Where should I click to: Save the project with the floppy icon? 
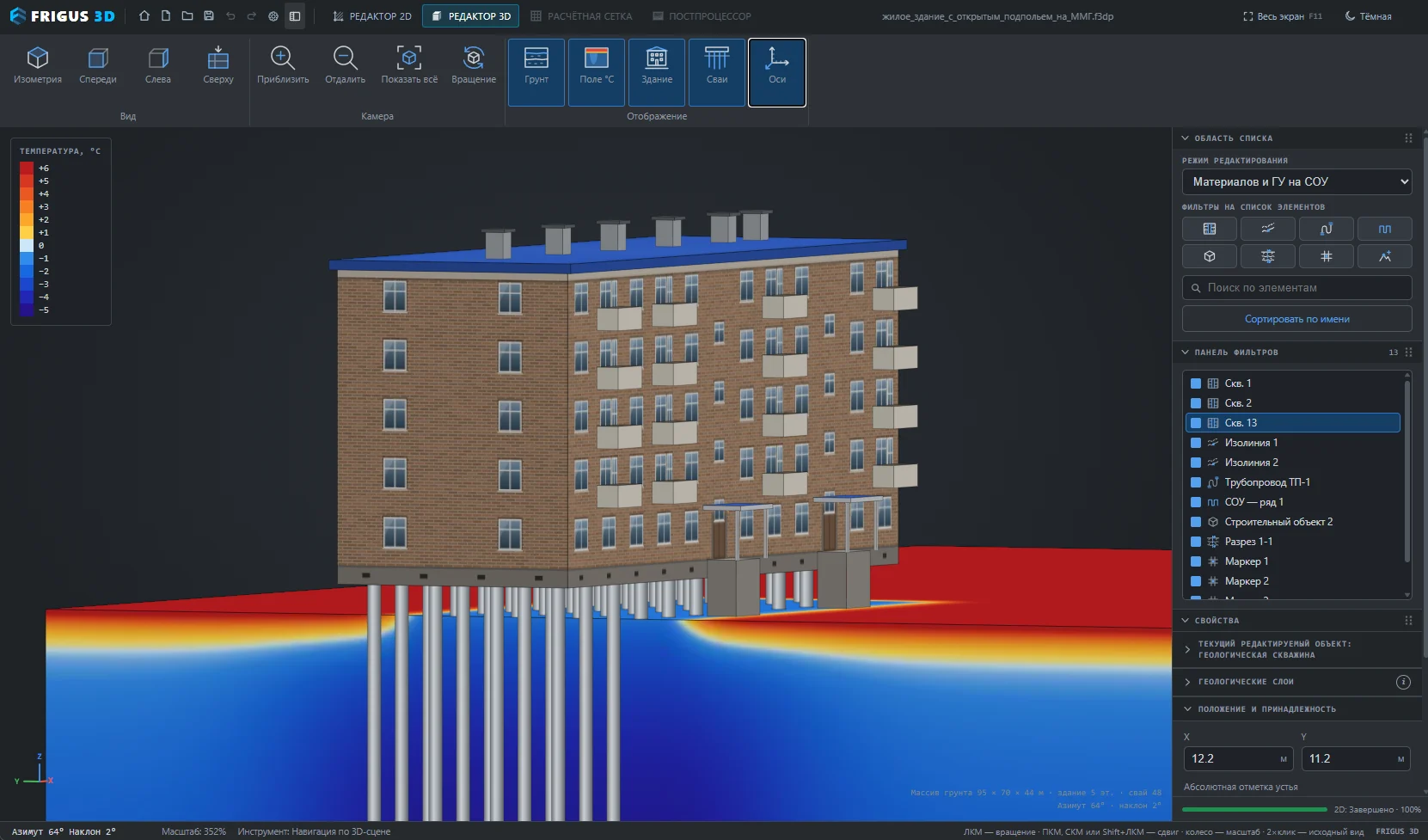(209, 16)
